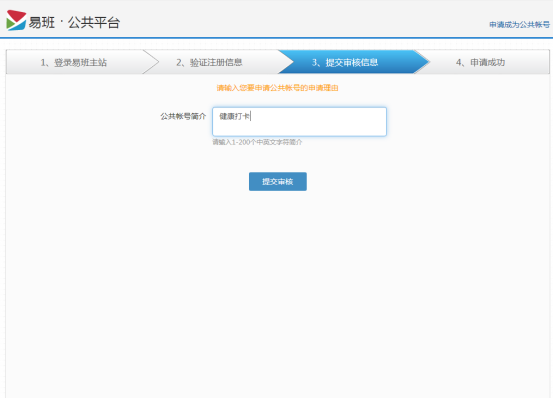Screen dimensions: 554x398
Task: Focus the 公共帐号简介 text box
Action: point(299,122)
